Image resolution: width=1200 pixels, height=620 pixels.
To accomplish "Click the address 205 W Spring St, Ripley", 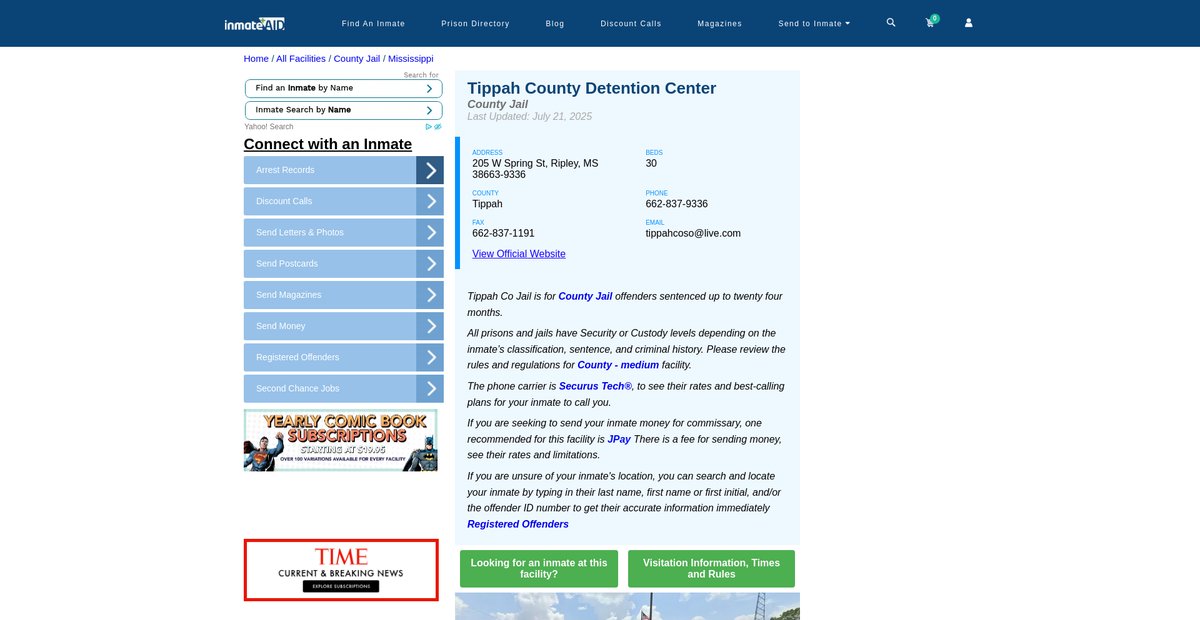I will (535, 169).
